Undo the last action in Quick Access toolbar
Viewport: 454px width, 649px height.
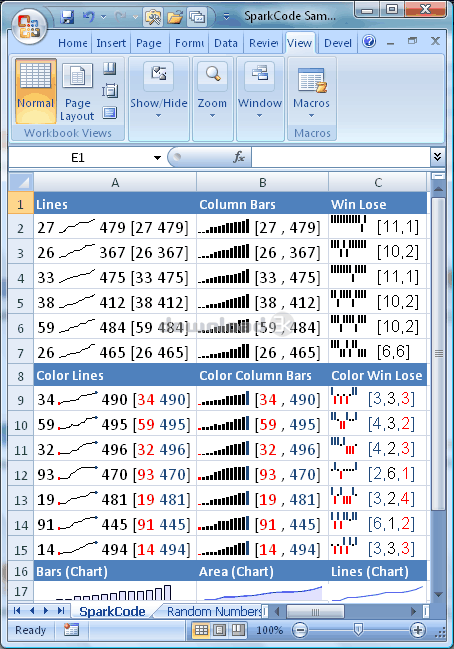pos(89,17)
